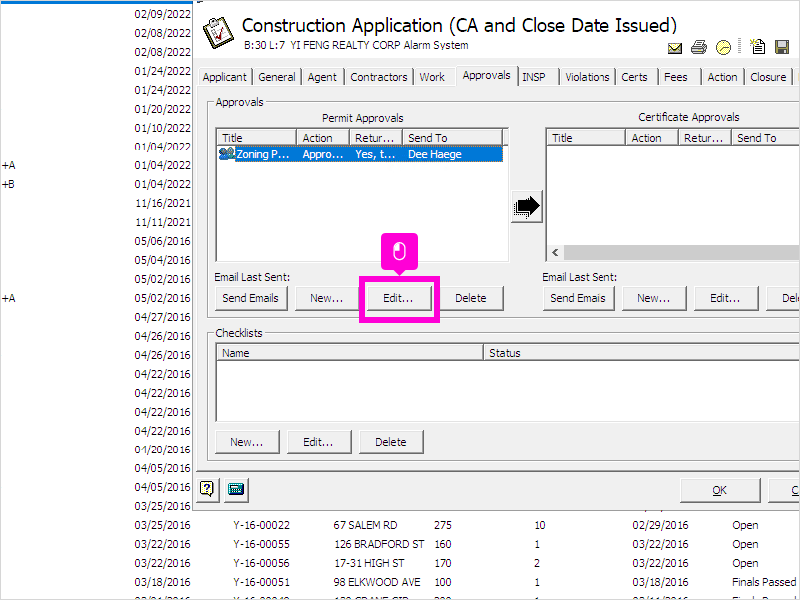Click Edit under Permit Approvals
Image resolution: width=800 pixels, height=600 pixels.
398,298
